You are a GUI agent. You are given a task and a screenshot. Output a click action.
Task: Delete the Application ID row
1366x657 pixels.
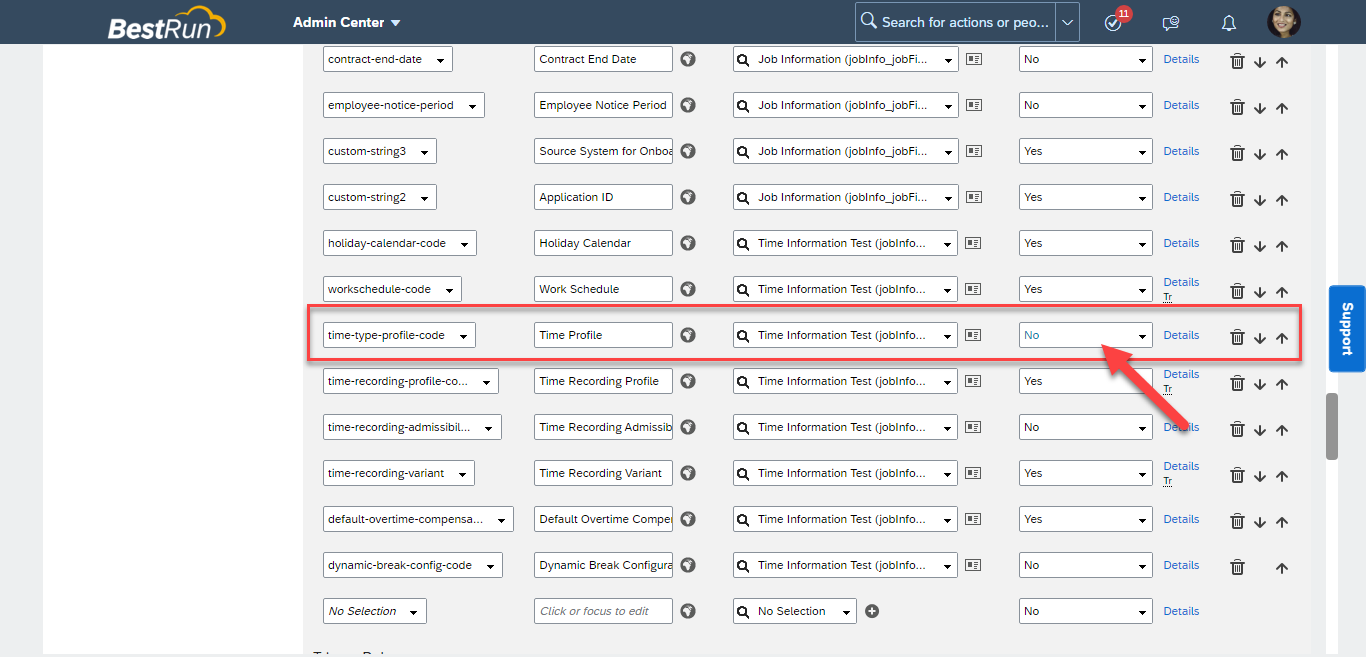1237,199
